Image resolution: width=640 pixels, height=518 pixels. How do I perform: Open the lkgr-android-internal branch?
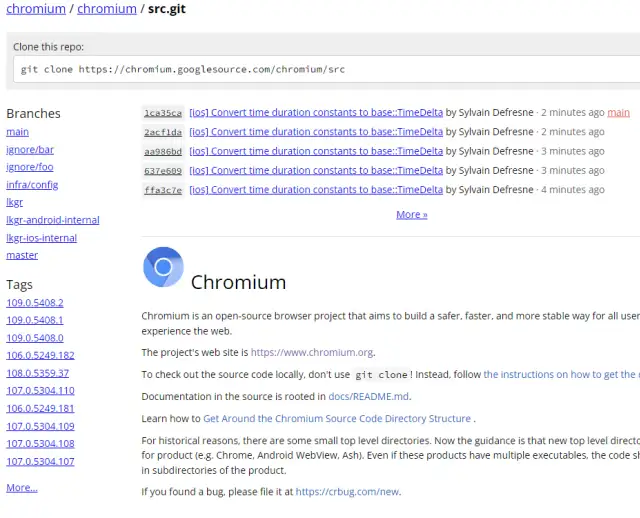pos(53,220)
